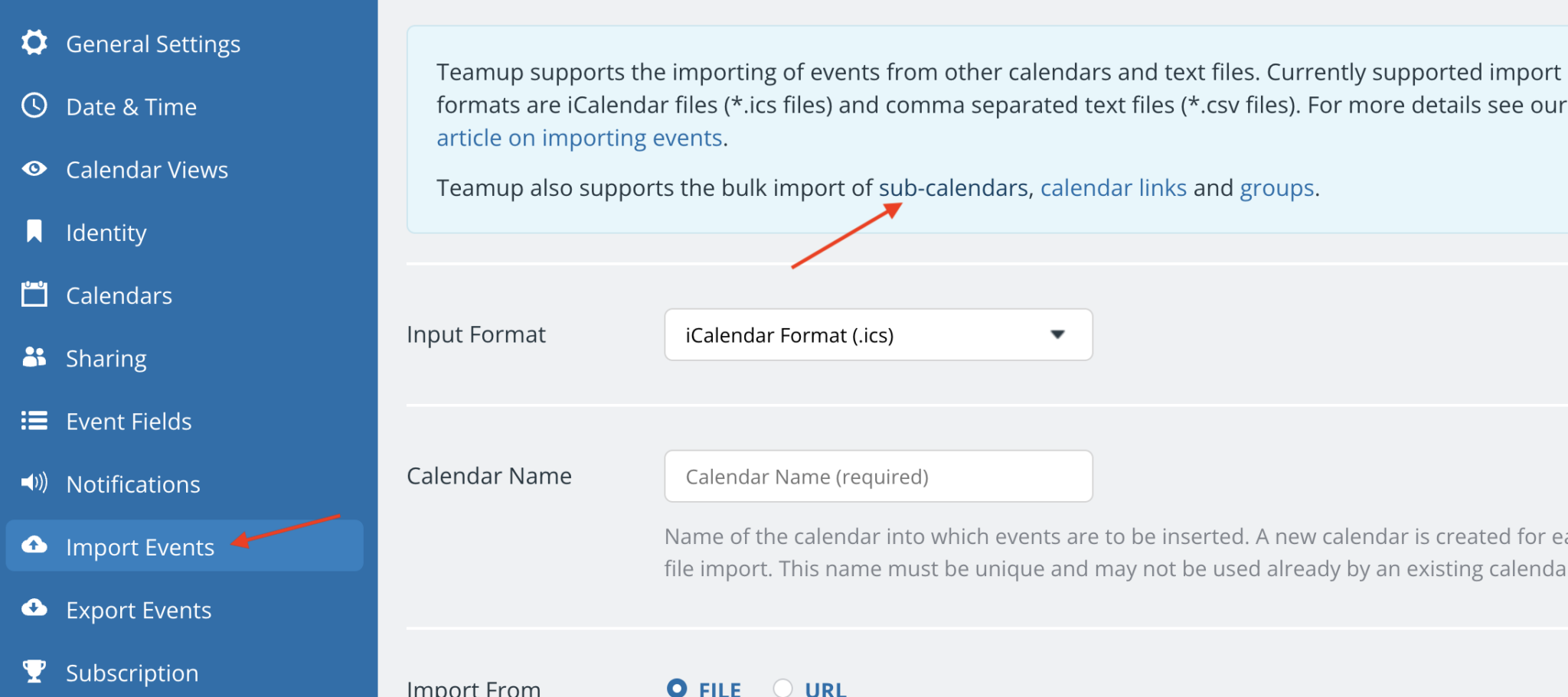The width and height of the screenshot is (1568, 697).
Task: Select the people icon next to Sharing
Action: (34, 357)
